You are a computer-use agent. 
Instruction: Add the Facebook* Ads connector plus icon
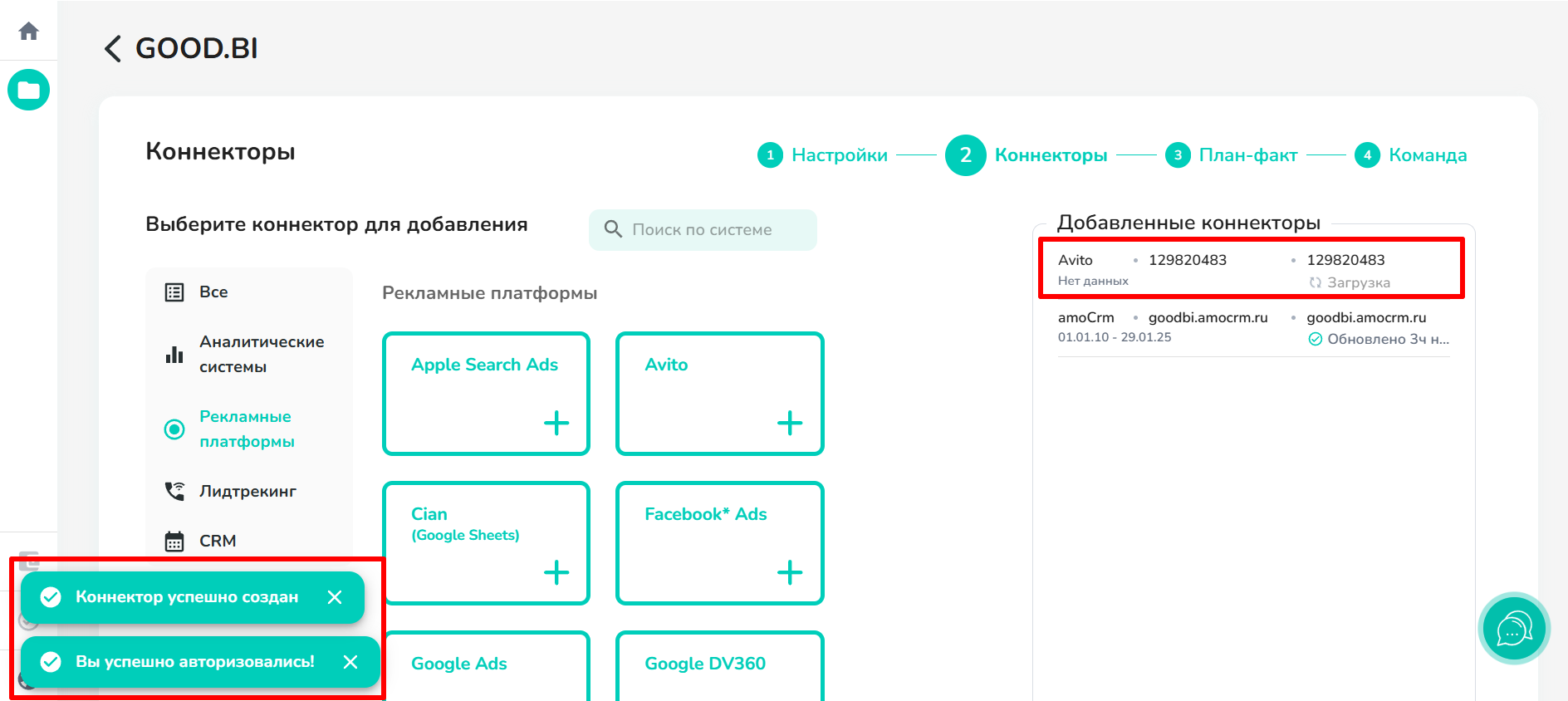tap(790, 572)
